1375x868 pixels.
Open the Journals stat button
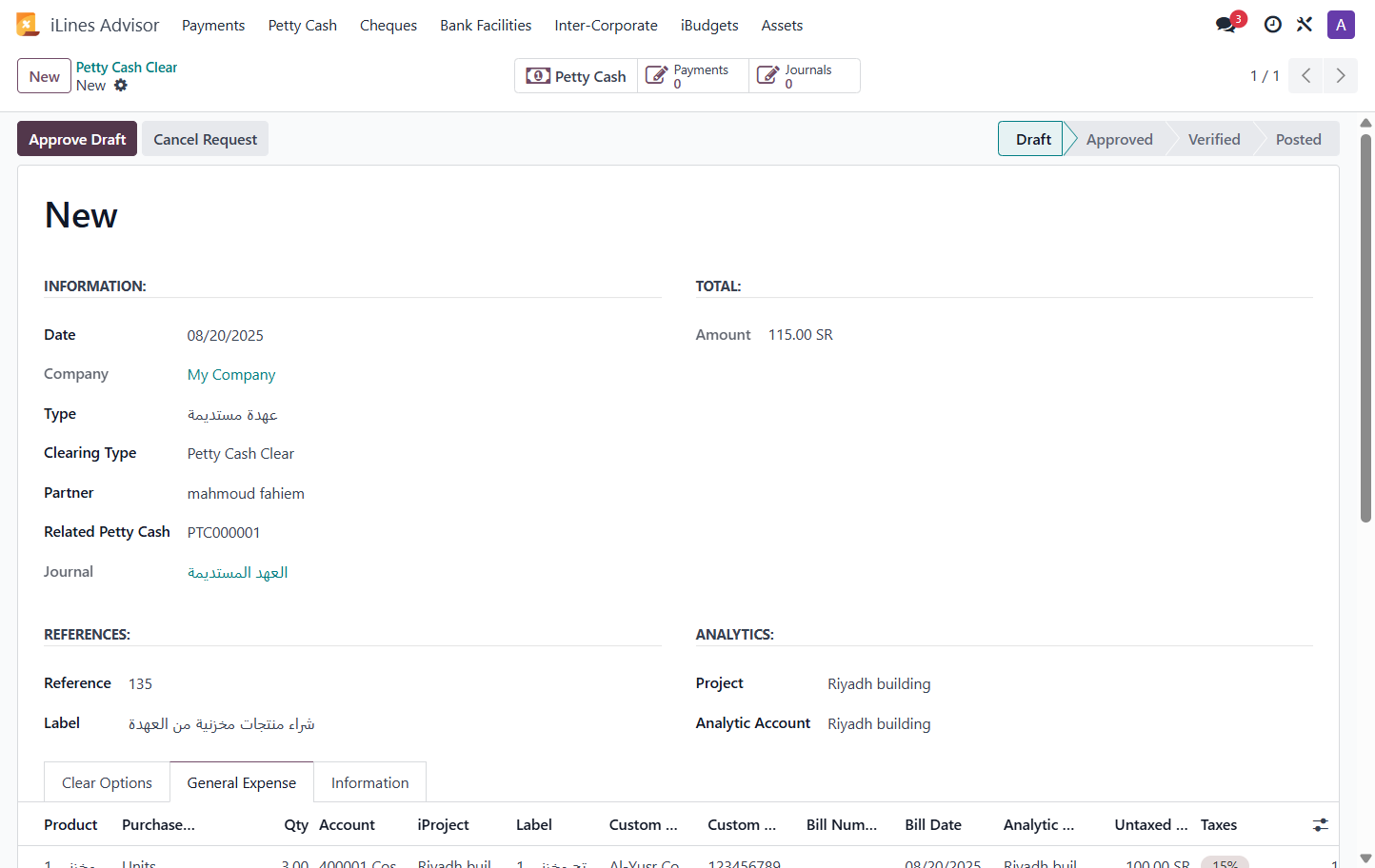(805, 76)
